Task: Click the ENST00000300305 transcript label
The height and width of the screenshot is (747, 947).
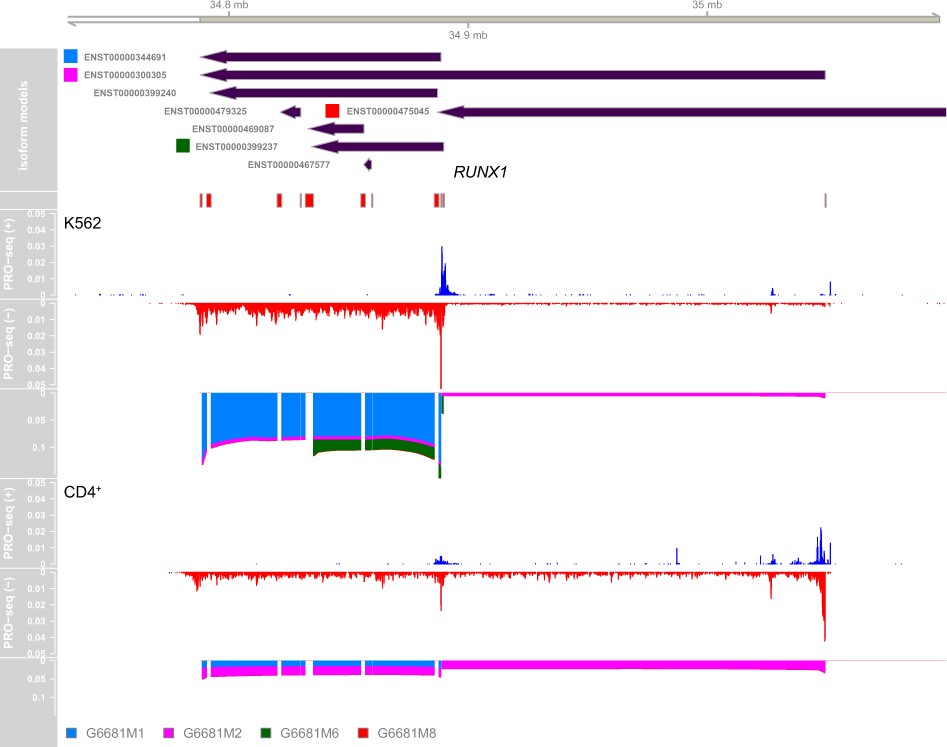Action: [x=125, y=75]
